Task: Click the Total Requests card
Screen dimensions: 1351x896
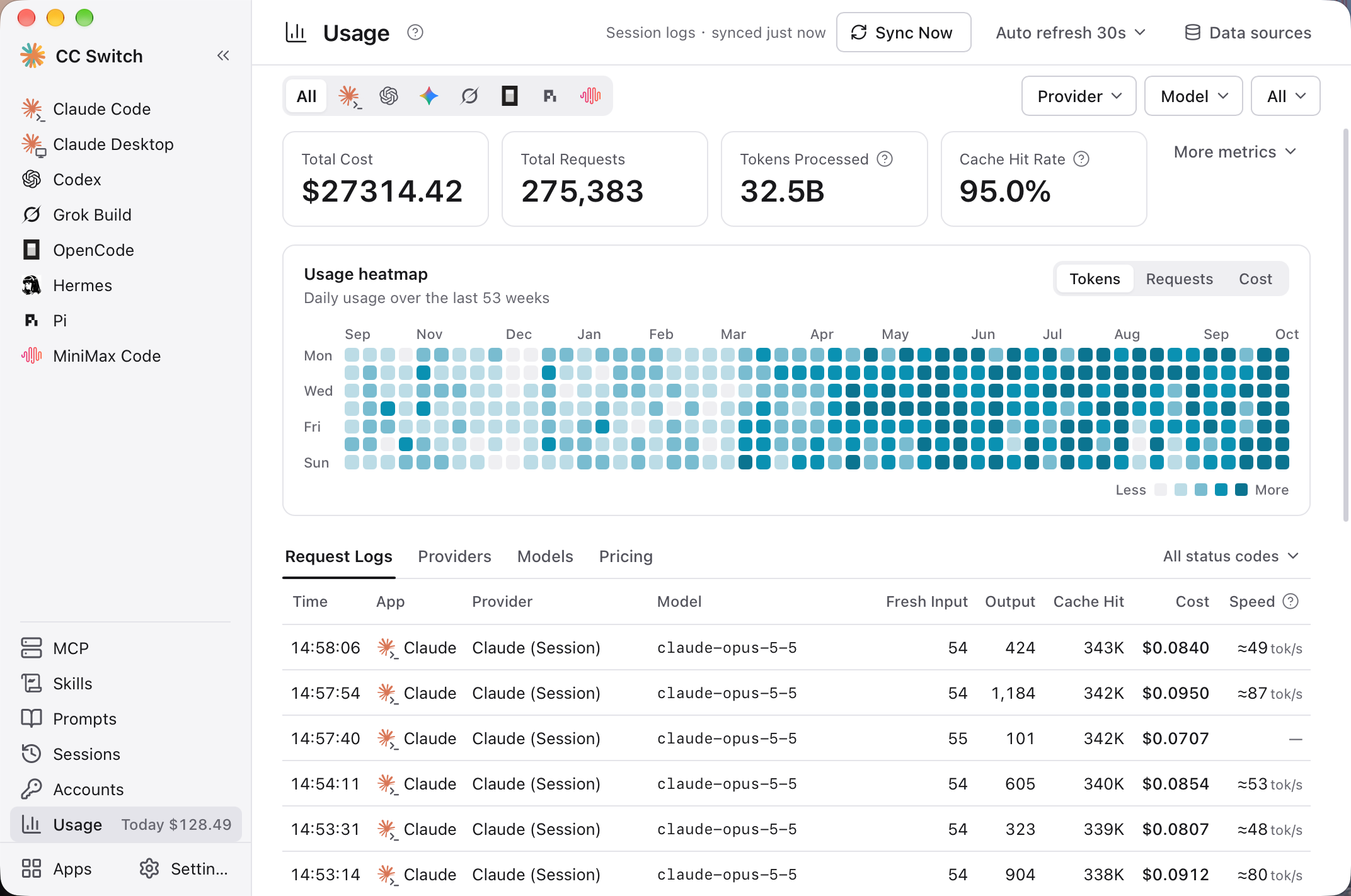Action: click(605, 179)
